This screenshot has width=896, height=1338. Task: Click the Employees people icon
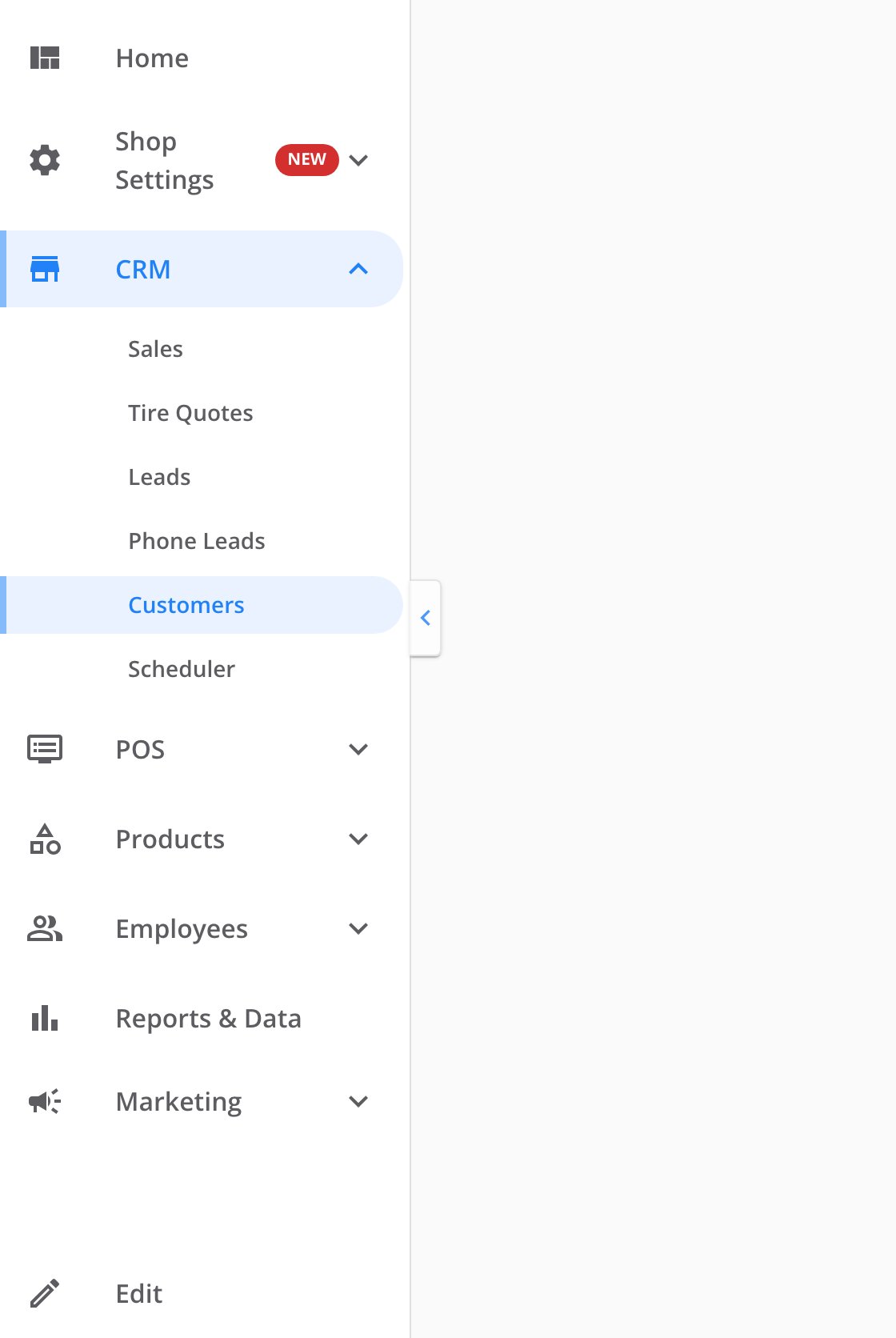coord(45,928)
